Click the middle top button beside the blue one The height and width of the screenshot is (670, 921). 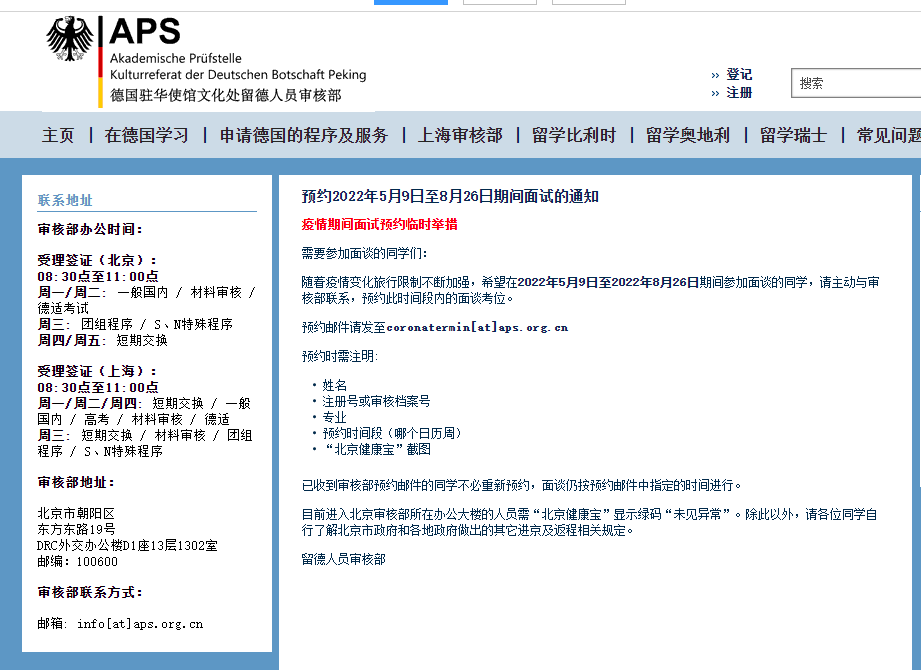point(499,4)
